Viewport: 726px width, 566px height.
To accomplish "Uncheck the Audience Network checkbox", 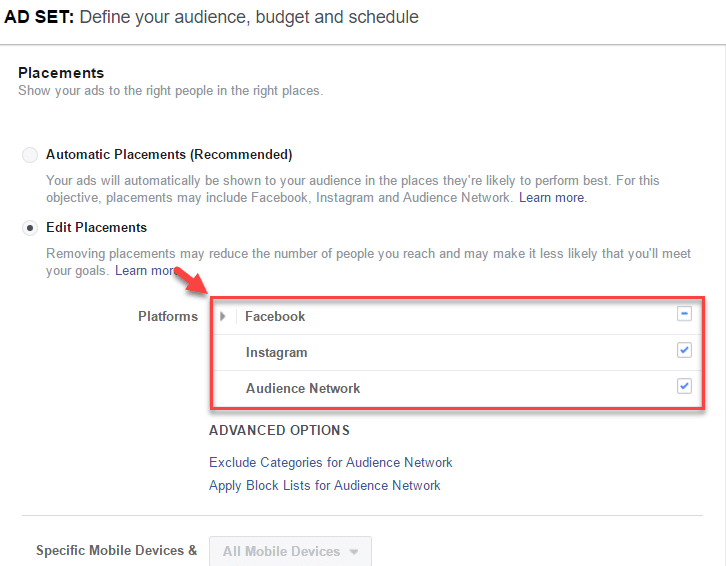I will [x=684, y=386].
